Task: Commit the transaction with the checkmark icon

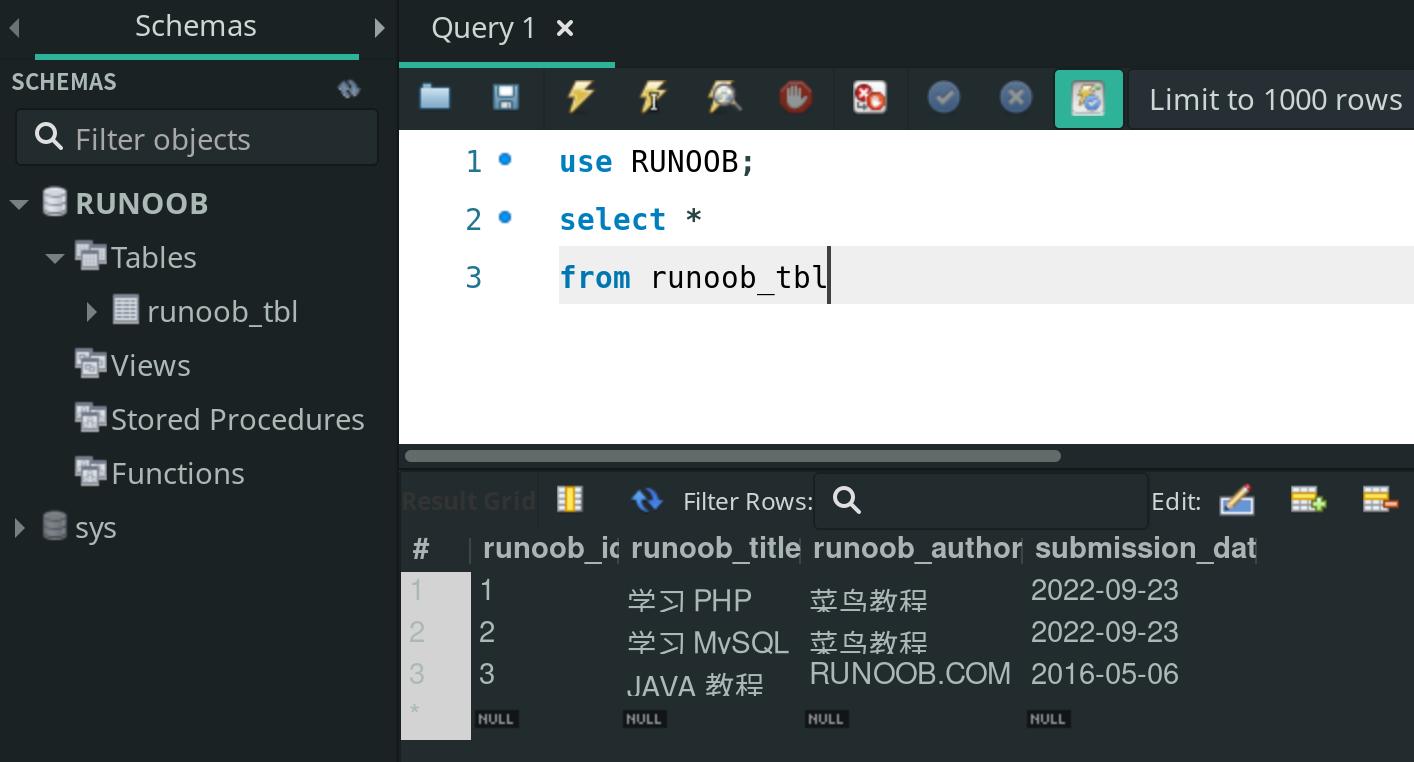Action: click(943, 97)
